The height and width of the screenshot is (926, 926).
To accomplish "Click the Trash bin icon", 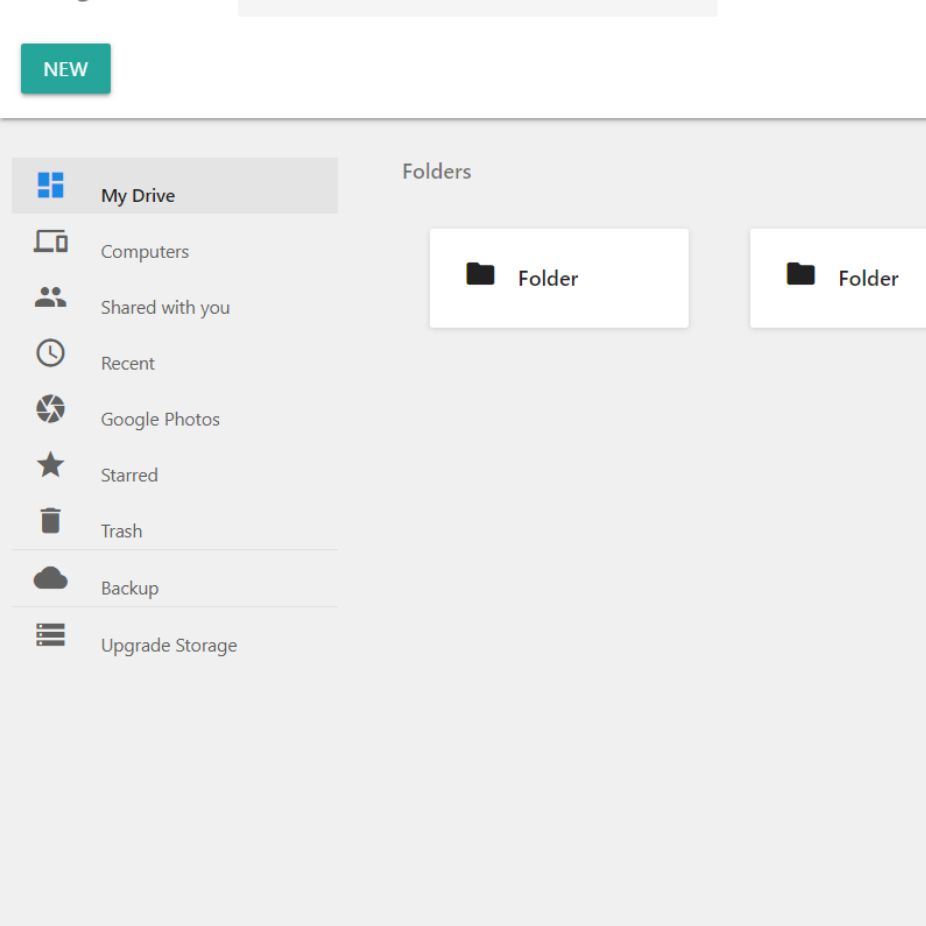I will [51, 521].
